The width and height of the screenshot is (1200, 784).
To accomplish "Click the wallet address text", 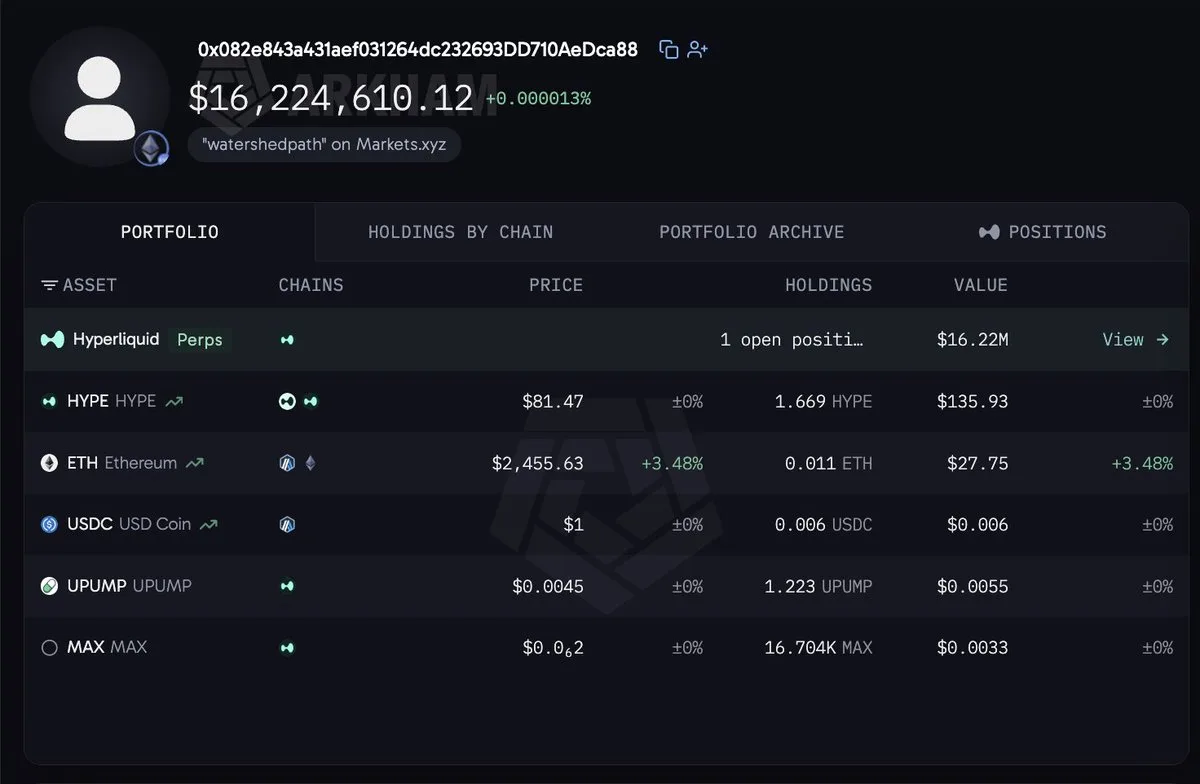I will pos(417,49).
